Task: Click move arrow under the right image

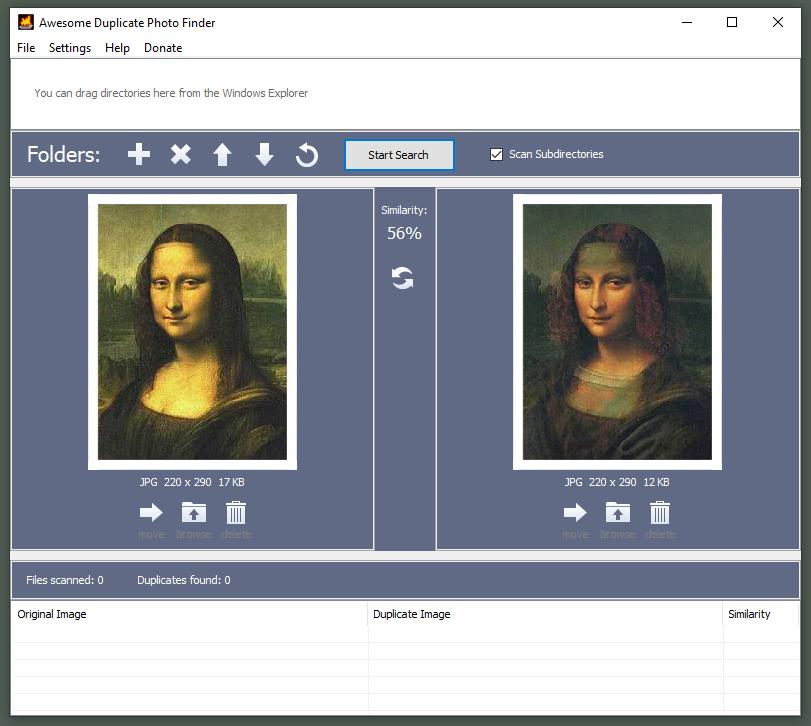Action: (x=575, y=512)
